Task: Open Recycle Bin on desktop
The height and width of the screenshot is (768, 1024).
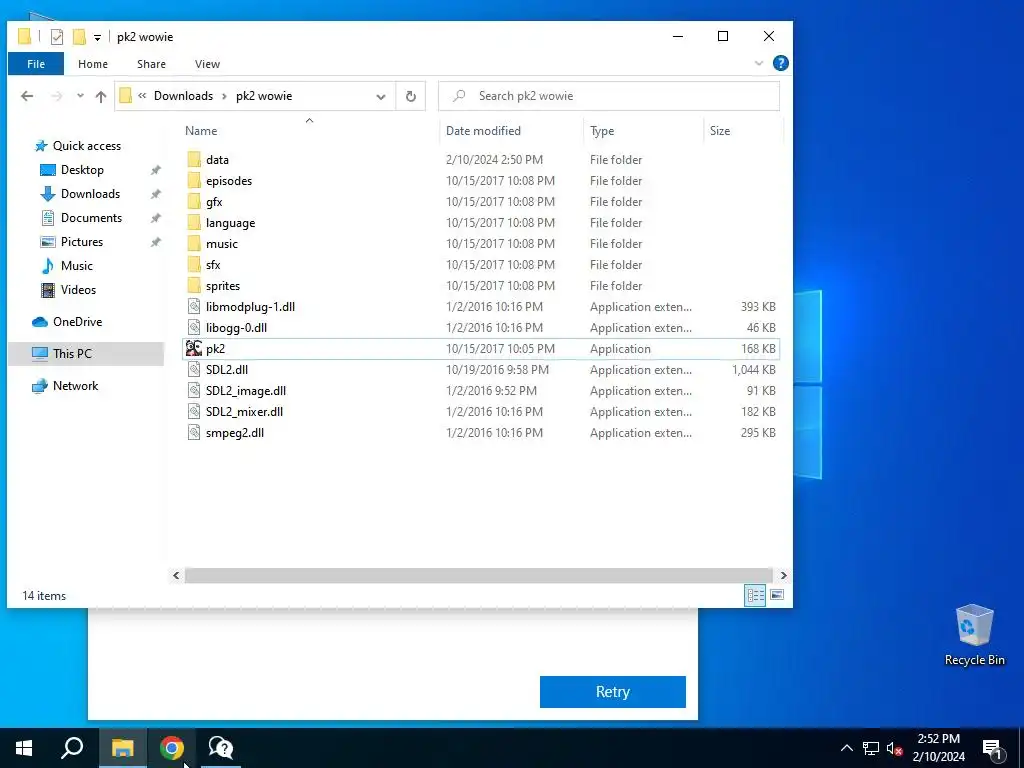Action: coord(974,635)
